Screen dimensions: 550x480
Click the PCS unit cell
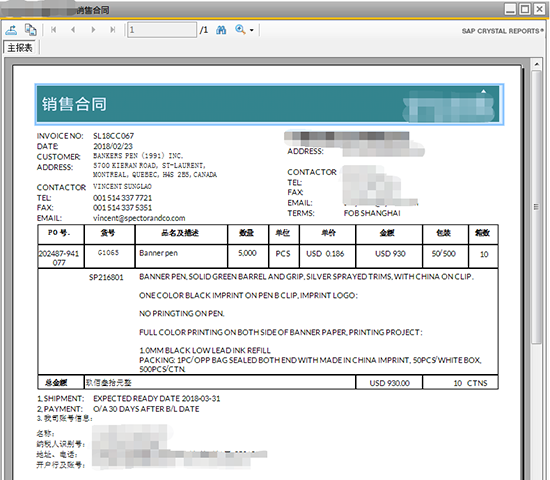[x=283, y=256]
